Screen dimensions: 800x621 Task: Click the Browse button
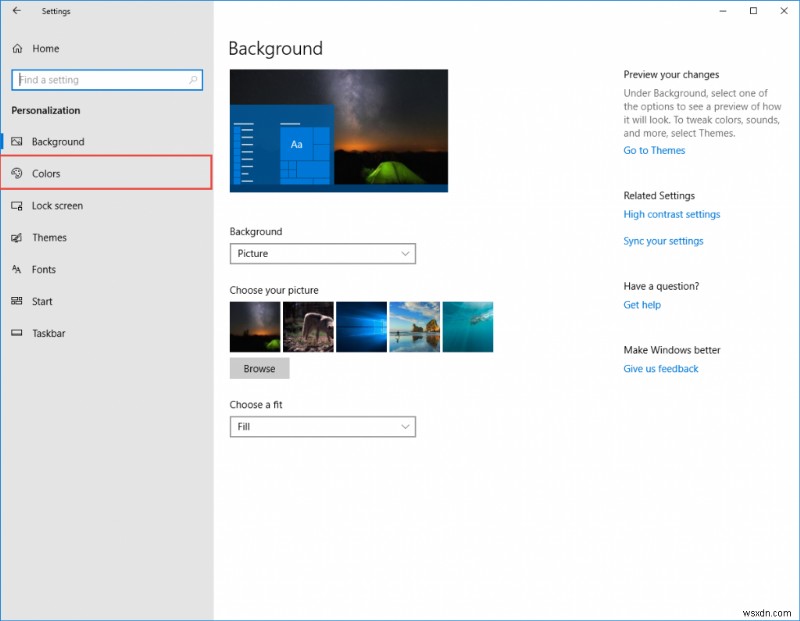pyautogui.click(x=259, y=368)
